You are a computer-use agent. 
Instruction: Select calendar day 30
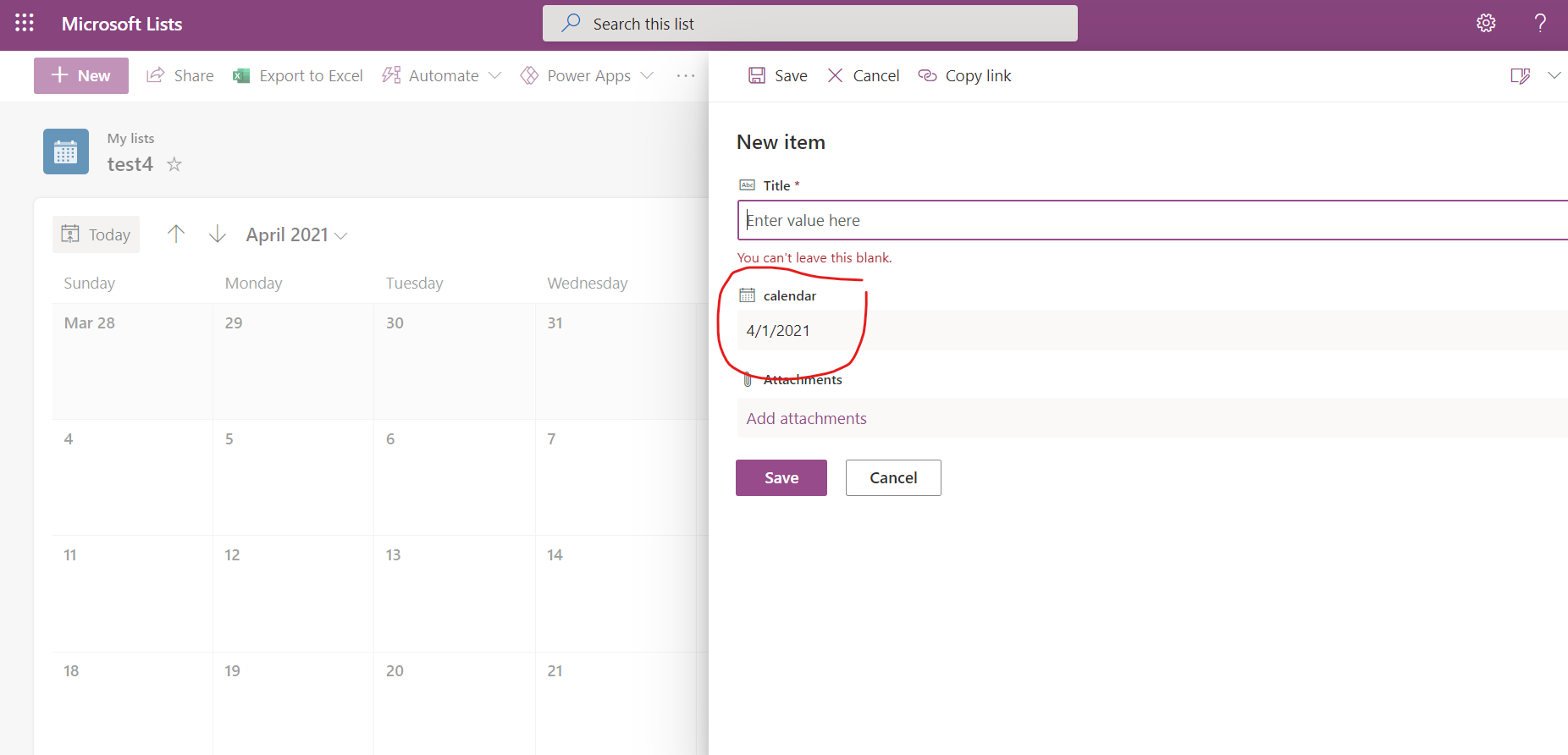455,361
